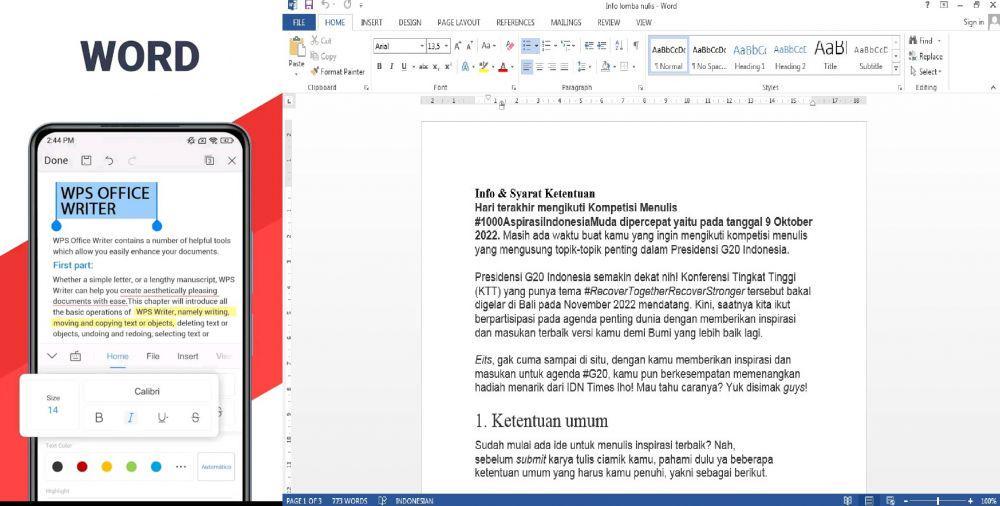Apply yellow Text Highlight Color marker
Screen dimensions: 1000x506
(483, 66)
